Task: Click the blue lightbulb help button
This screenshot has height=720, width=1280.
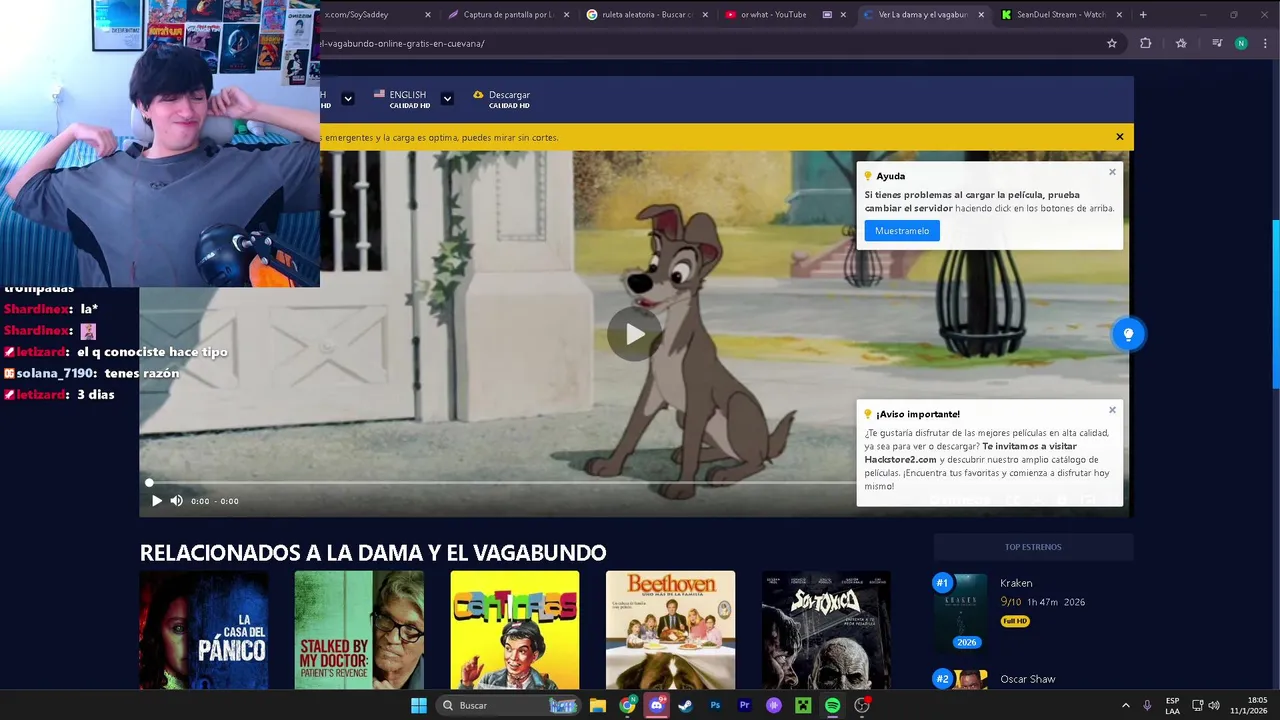Action: (x=1128, y=334)
